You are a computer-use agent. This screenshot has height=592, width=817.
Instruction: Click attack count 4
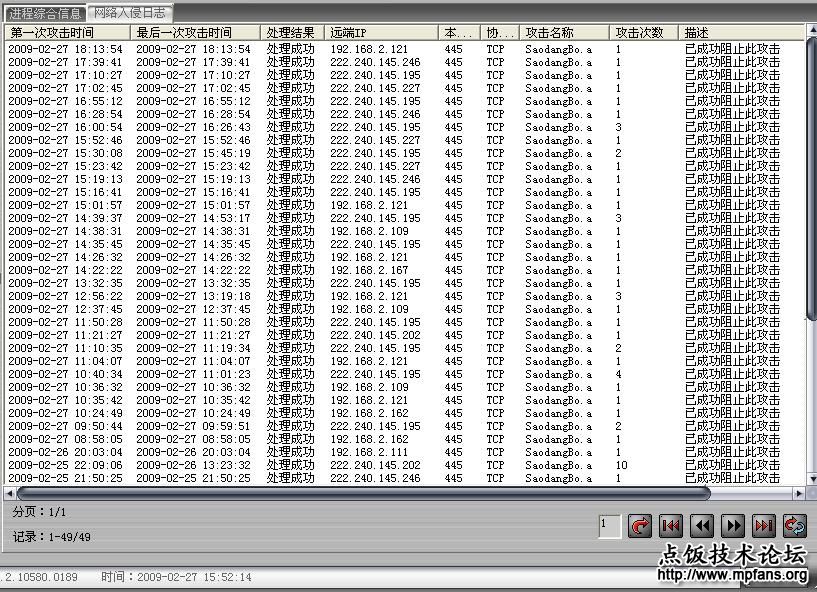618,374
